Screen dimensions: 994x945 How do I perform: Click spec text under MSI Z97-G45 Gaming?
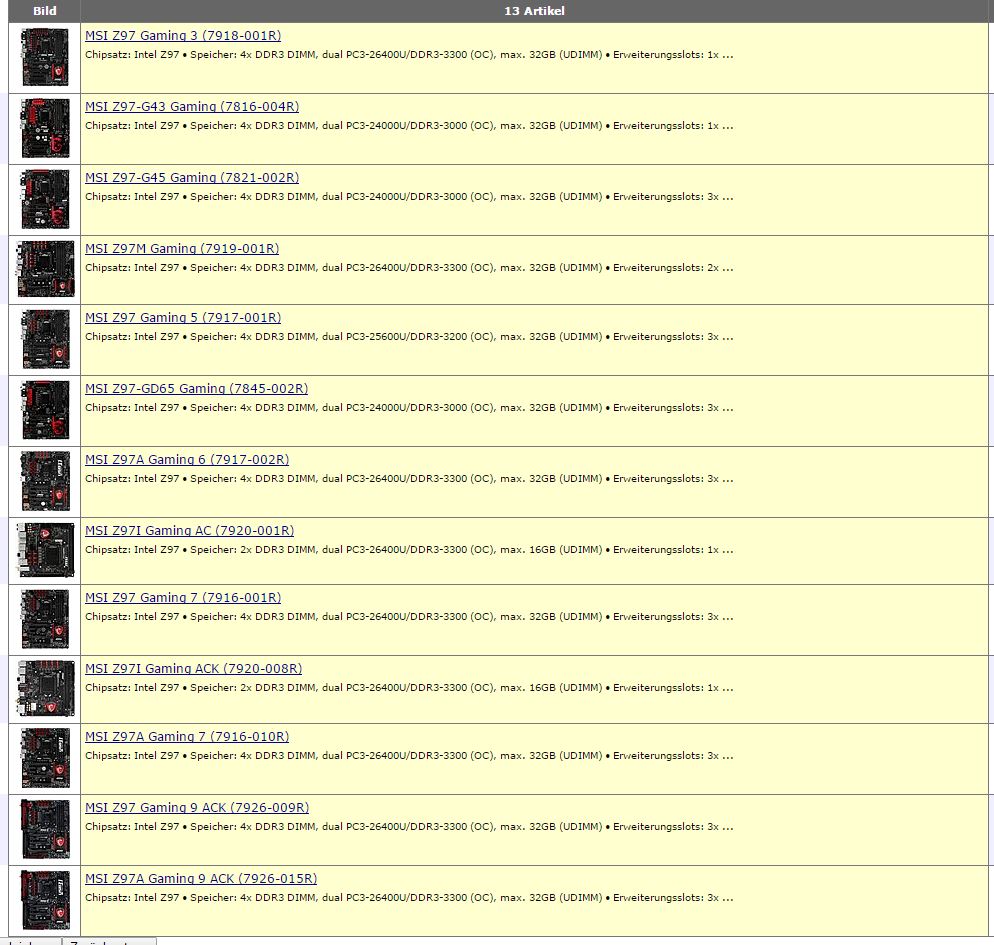click(x=409, y=197)
